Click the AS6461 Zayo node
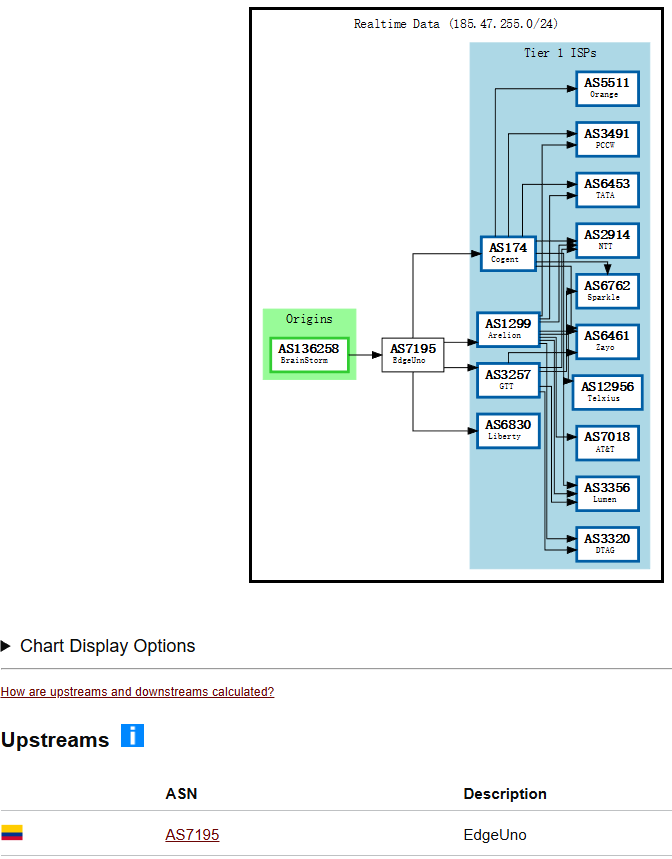The width and height of the screenshot is (672, 859). pos(607,341)
